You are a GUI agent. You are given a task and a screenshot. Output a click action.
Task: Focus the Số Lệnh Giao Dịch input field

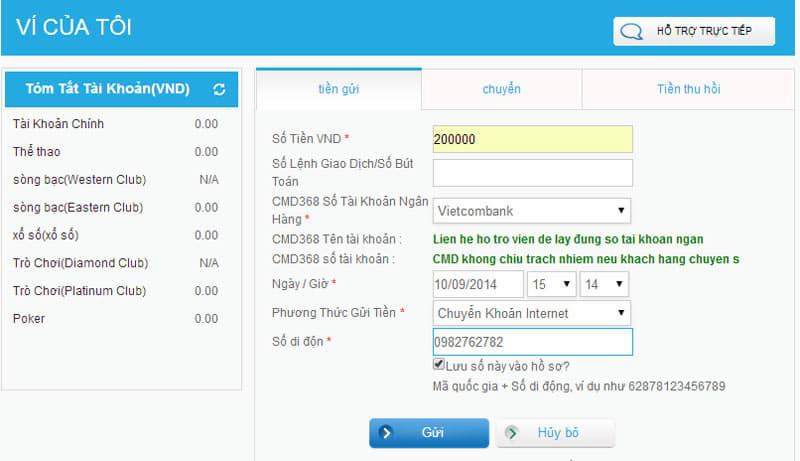point(532,173)
